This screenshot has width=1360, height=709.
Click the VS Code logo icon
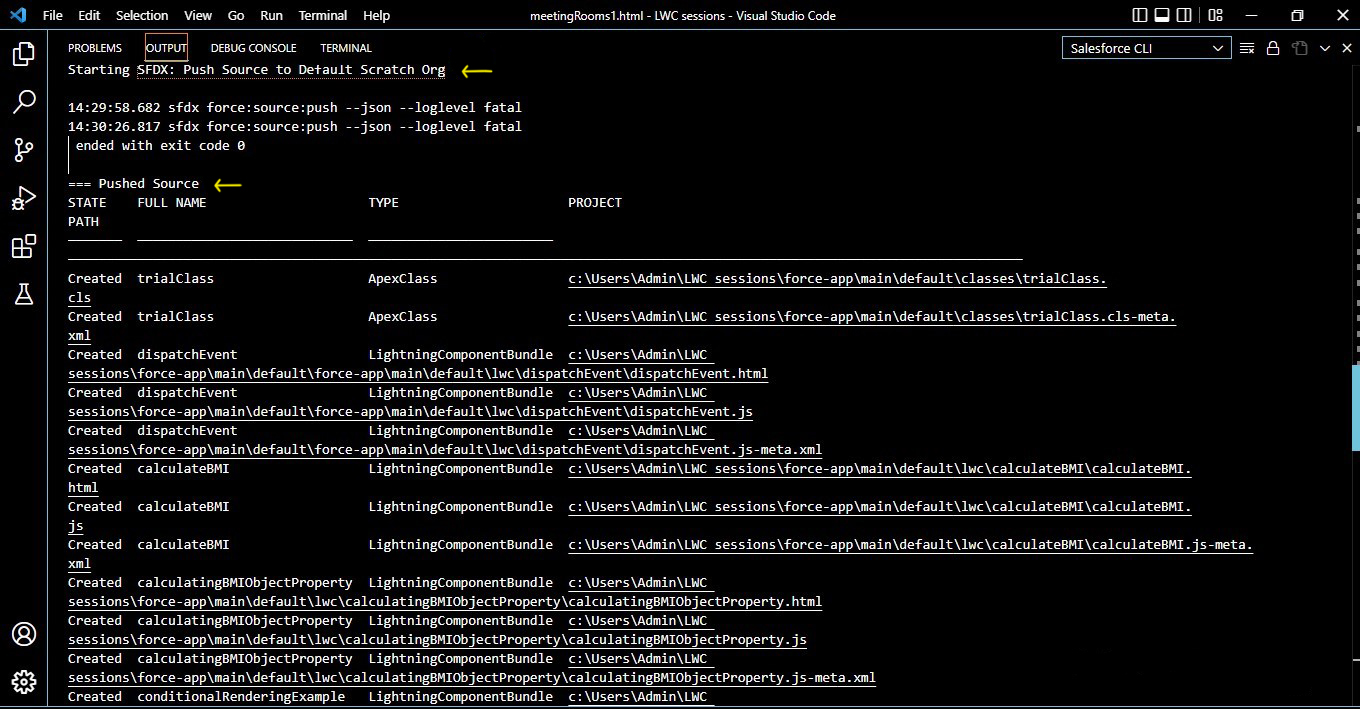coord(17,15)
